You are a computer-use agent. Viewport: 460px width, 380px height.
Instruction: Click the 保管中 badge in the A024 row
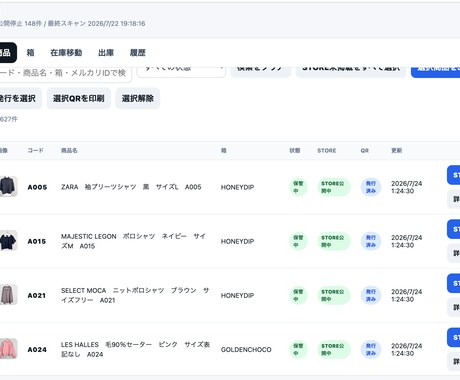point(298,349)
